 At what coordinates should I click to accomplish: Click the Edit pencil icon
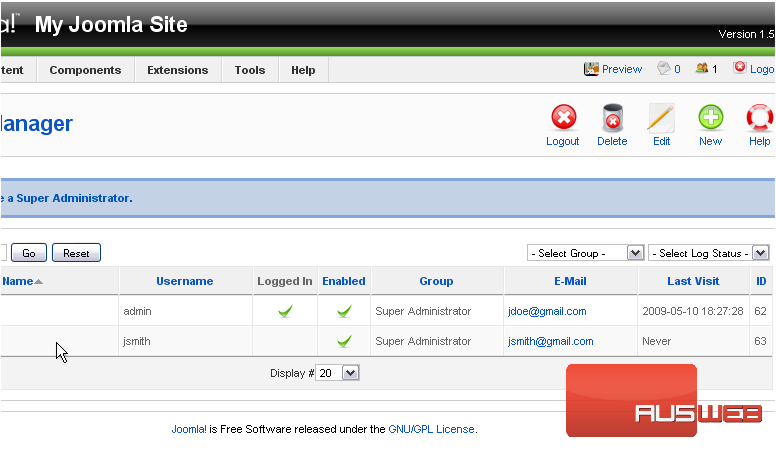tap(661, 119)
